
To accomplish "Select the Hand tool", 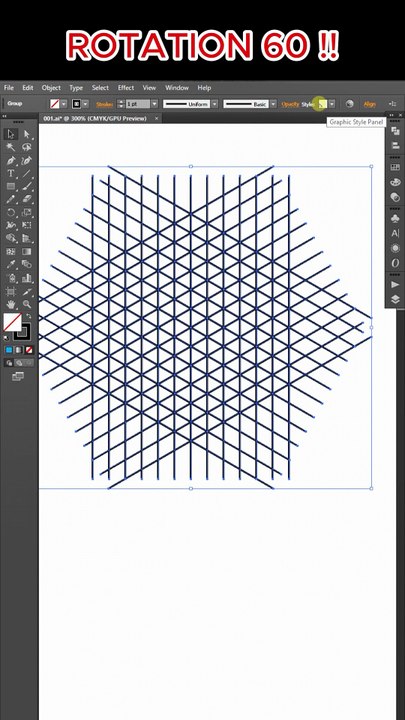I will (11, 304).
